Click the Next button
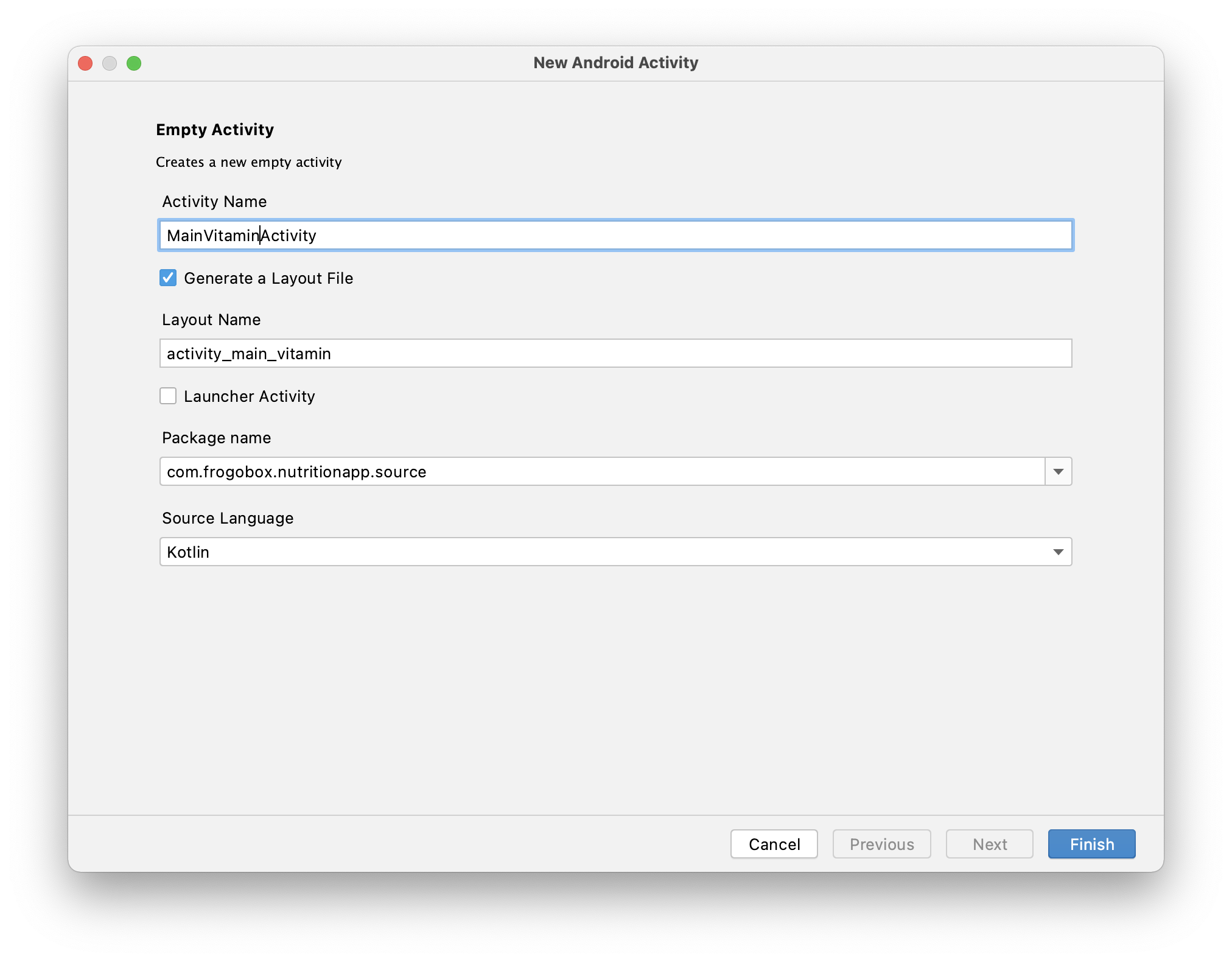 pyautogui.click(x=989, y=844)
